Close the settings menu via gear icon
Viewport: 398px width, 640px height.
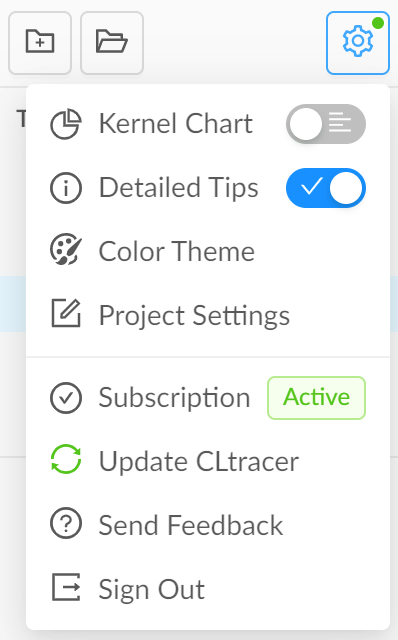tap(358, 42)
